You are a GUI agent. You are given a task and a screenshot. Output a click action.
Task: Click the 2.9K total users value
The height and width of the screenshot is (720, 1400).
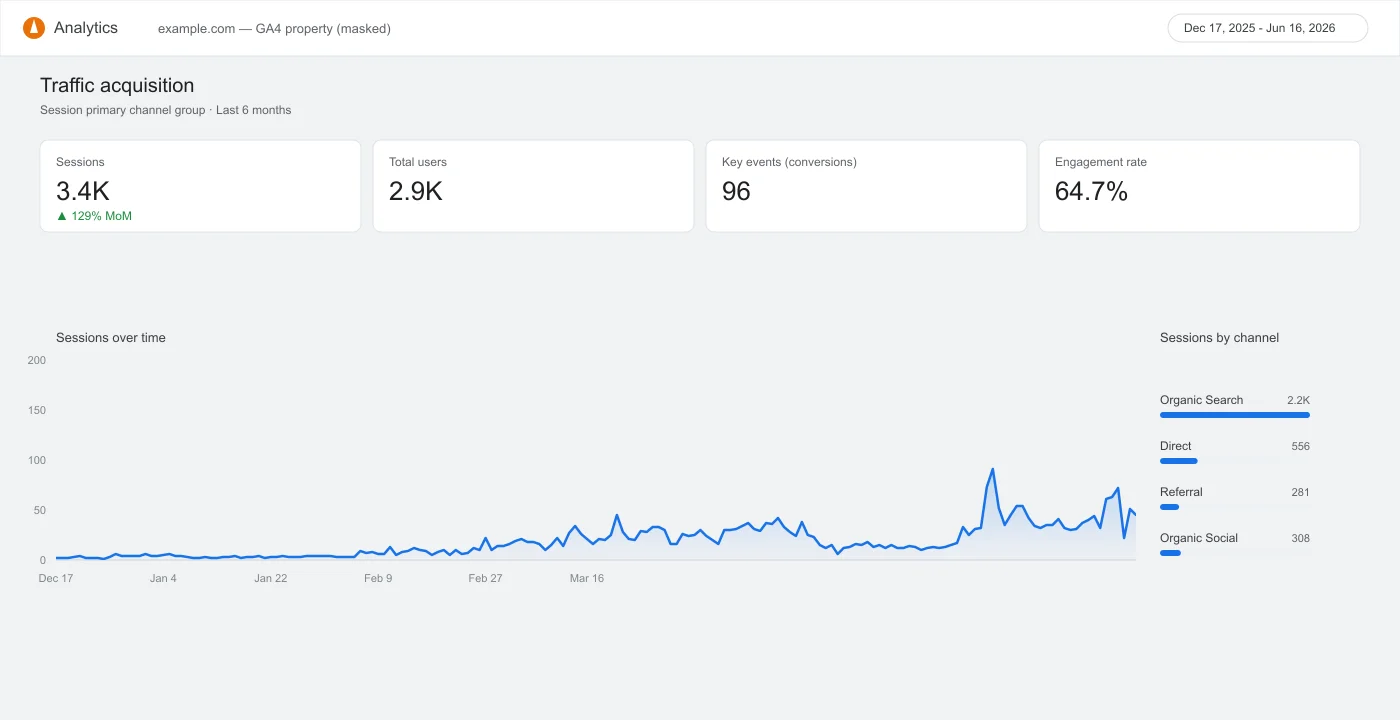click(x=416, y=191)
